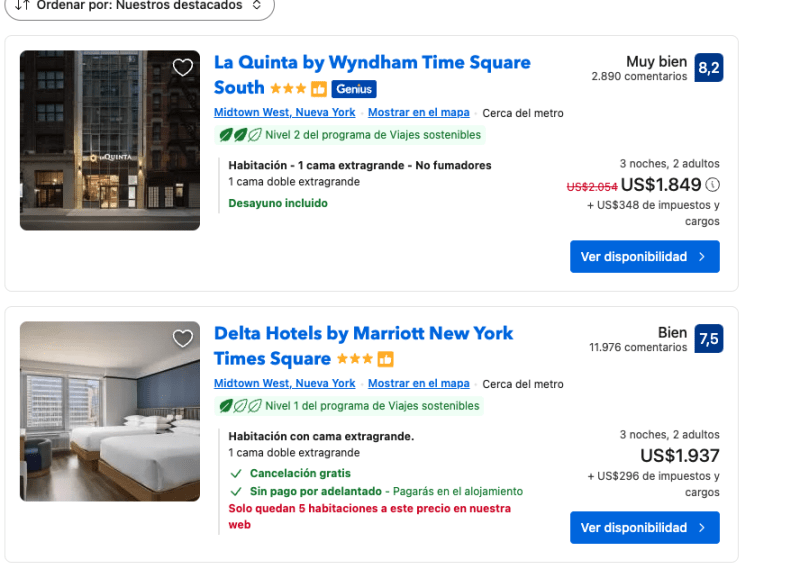The height and width of the screenshot is (569, 800).
Task: Click thumbs-up quality icon on Delta Hotels
Action: click(x=385, y=359)
